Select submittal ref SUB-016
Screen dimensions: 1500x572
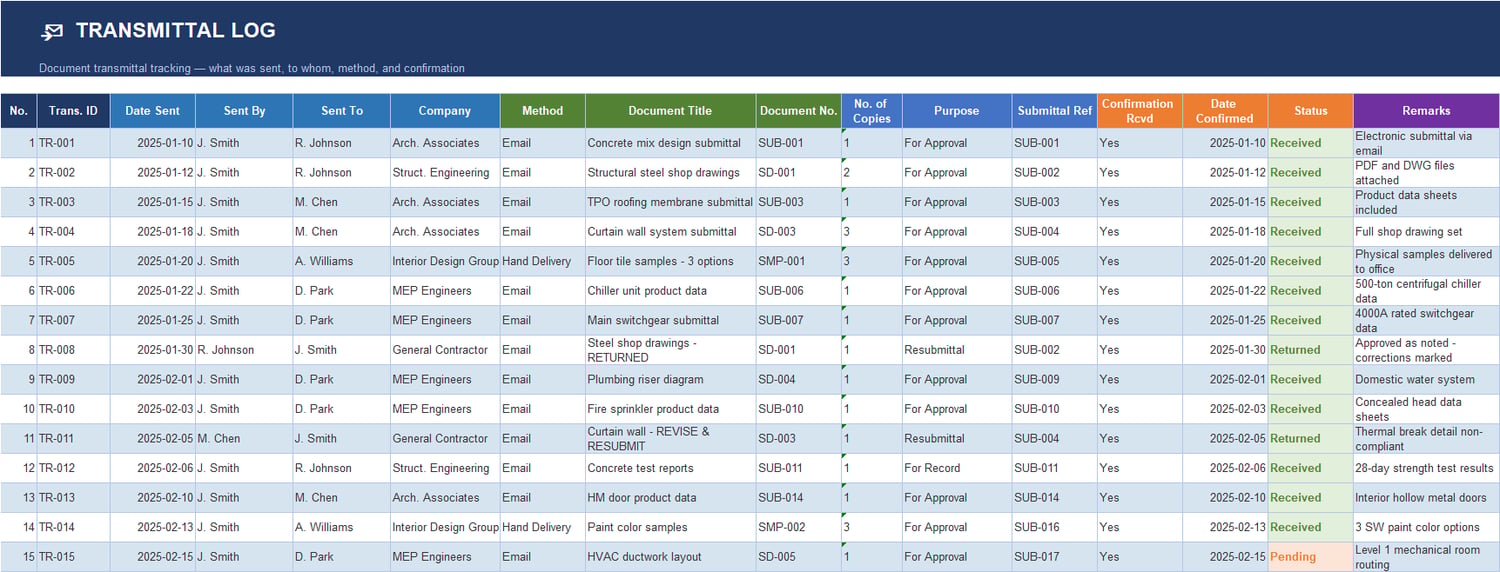point(1054,527)
